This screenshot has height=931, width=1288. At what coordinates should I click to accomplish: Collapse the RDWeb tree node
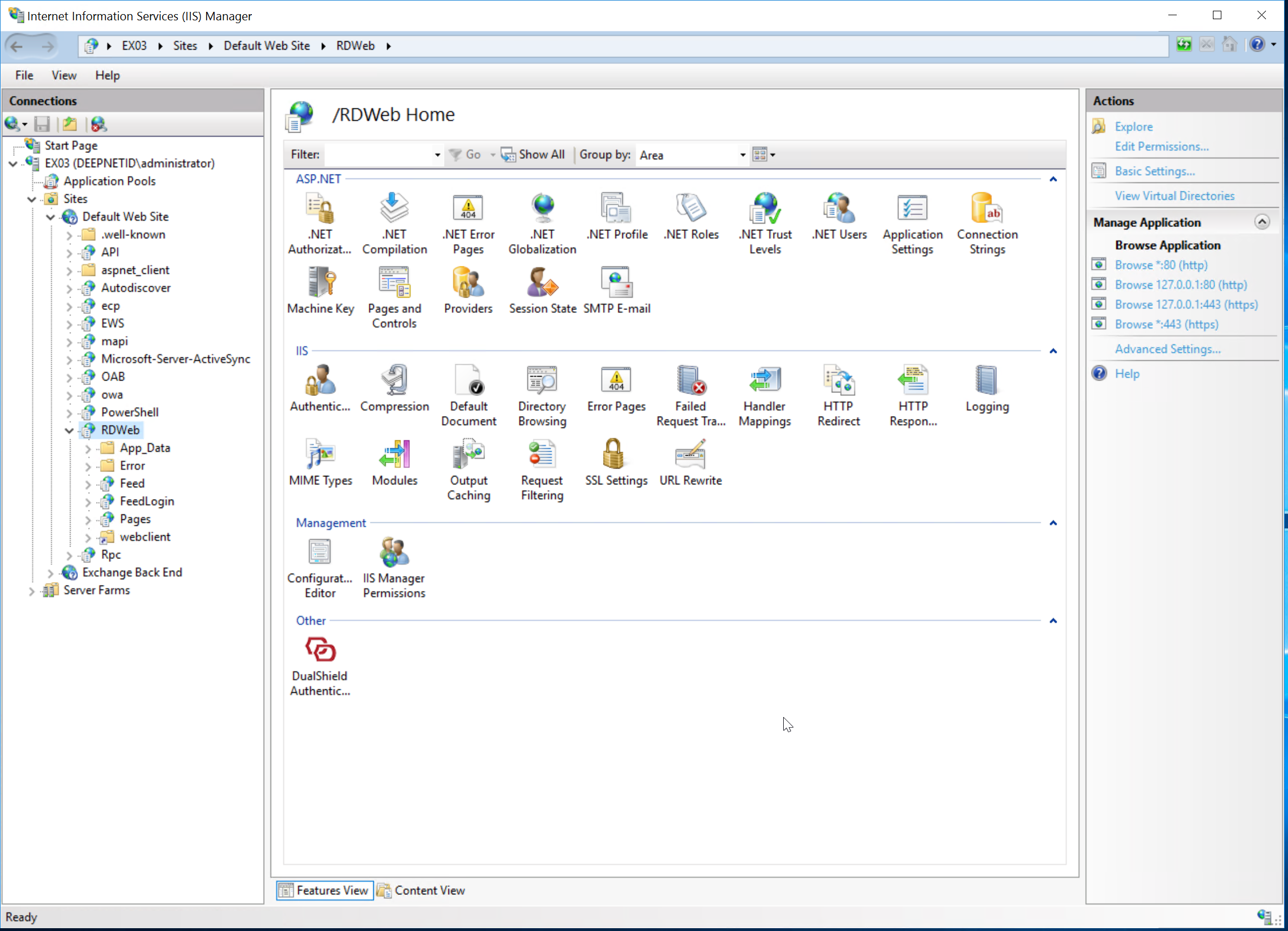tap(69, 430)
